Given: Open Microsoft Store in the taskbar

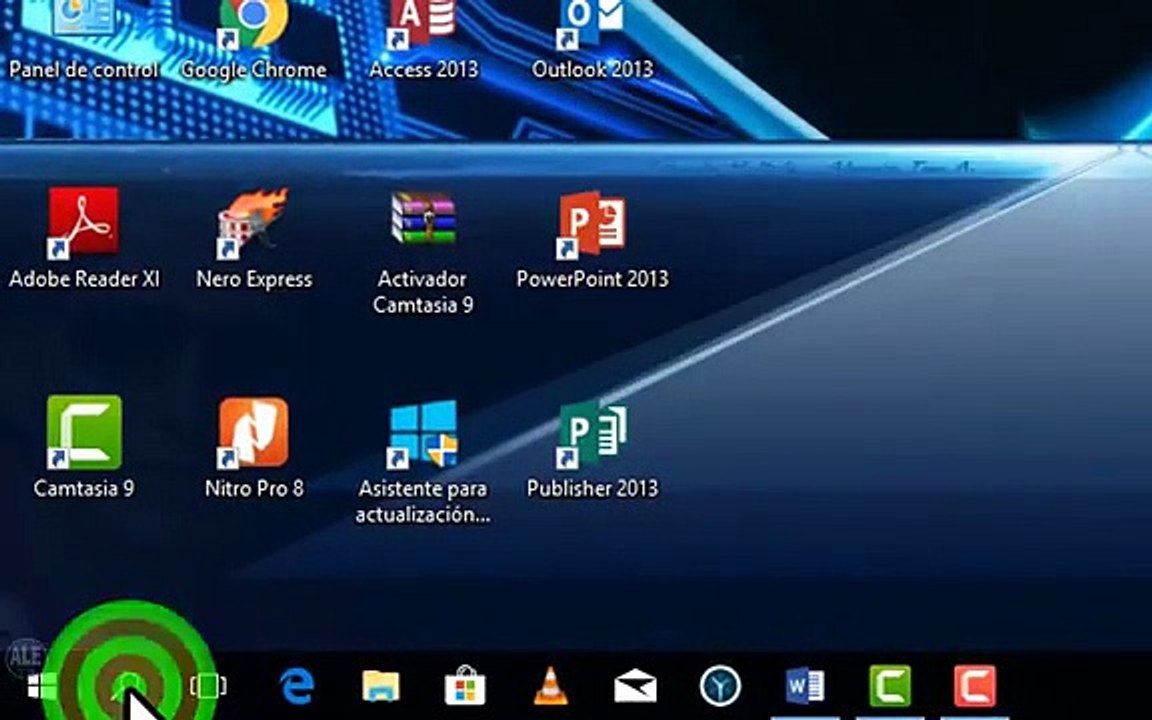Looking at the screenshot, I should [465, 685].
